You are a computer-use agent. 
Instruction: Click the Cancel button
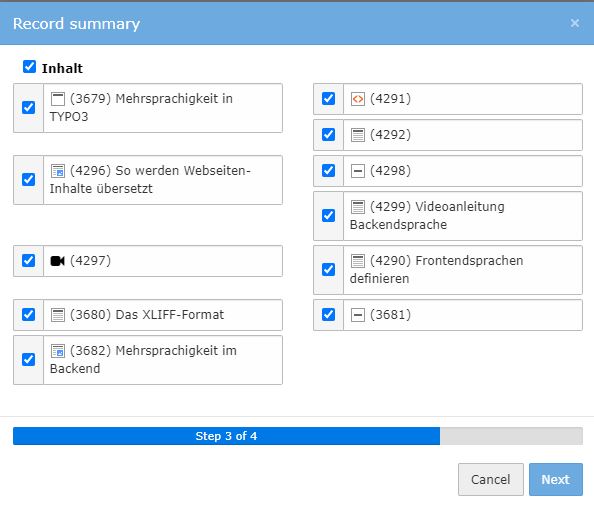pyautogui.click(x=491, y=479)
